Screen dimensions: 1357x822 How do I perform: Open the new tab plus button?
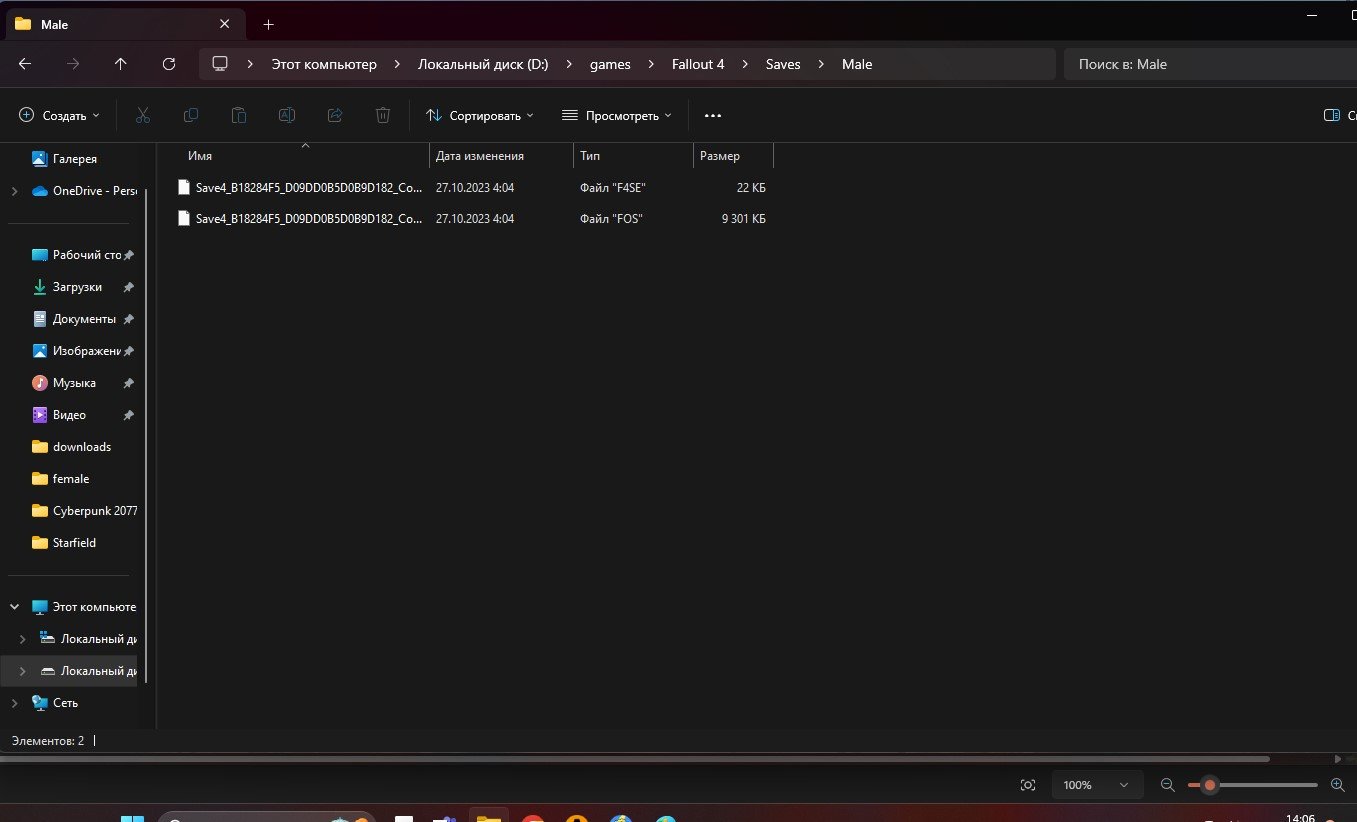(x=268, y=24)
